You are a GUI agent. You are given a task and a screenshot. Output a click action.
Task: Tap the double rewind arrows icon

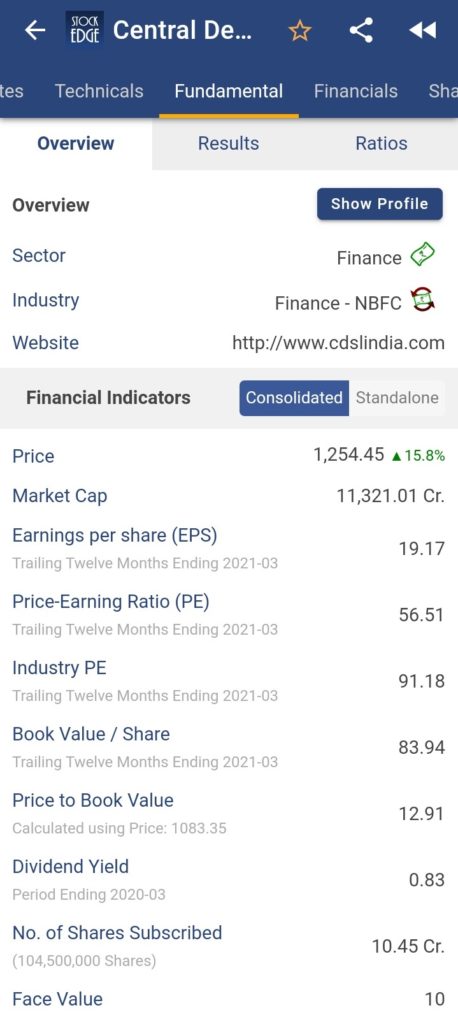click(x=422, y=30)
